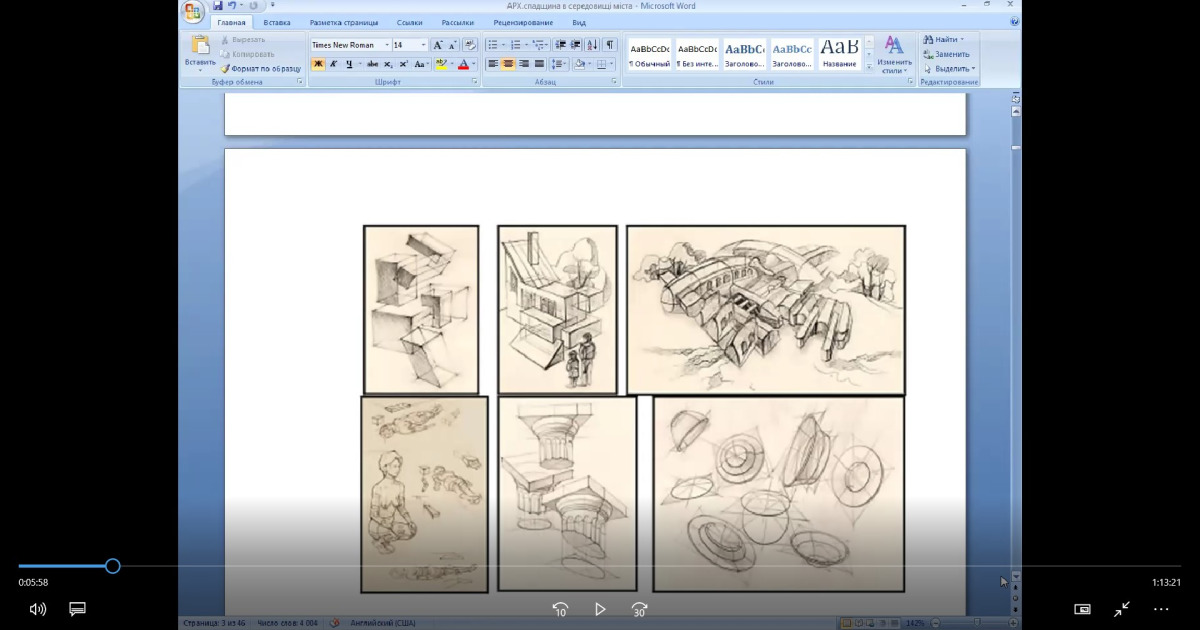Click the Заменить (Replace) button
The width and height of the screenshot is (1200, 630).
point(946,54)
